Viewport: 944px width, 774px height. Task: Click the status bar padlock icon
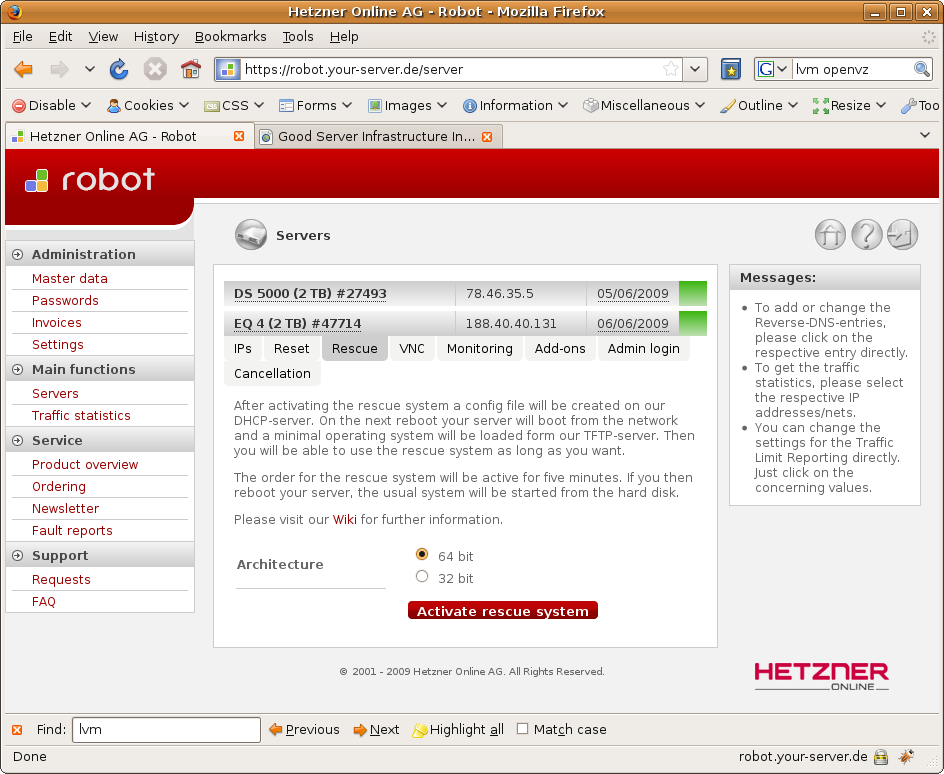[x=881, y=756]
